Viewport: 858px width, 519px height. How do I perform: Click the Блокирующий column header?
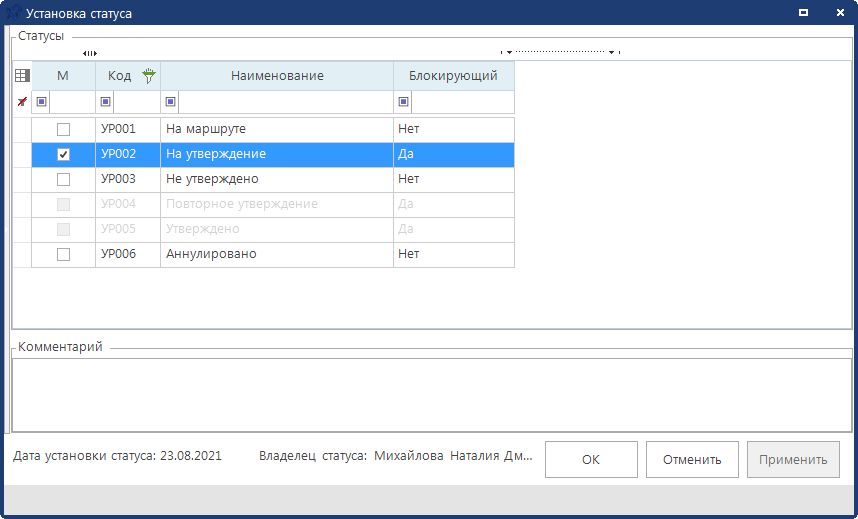click(x=453, y=76)
